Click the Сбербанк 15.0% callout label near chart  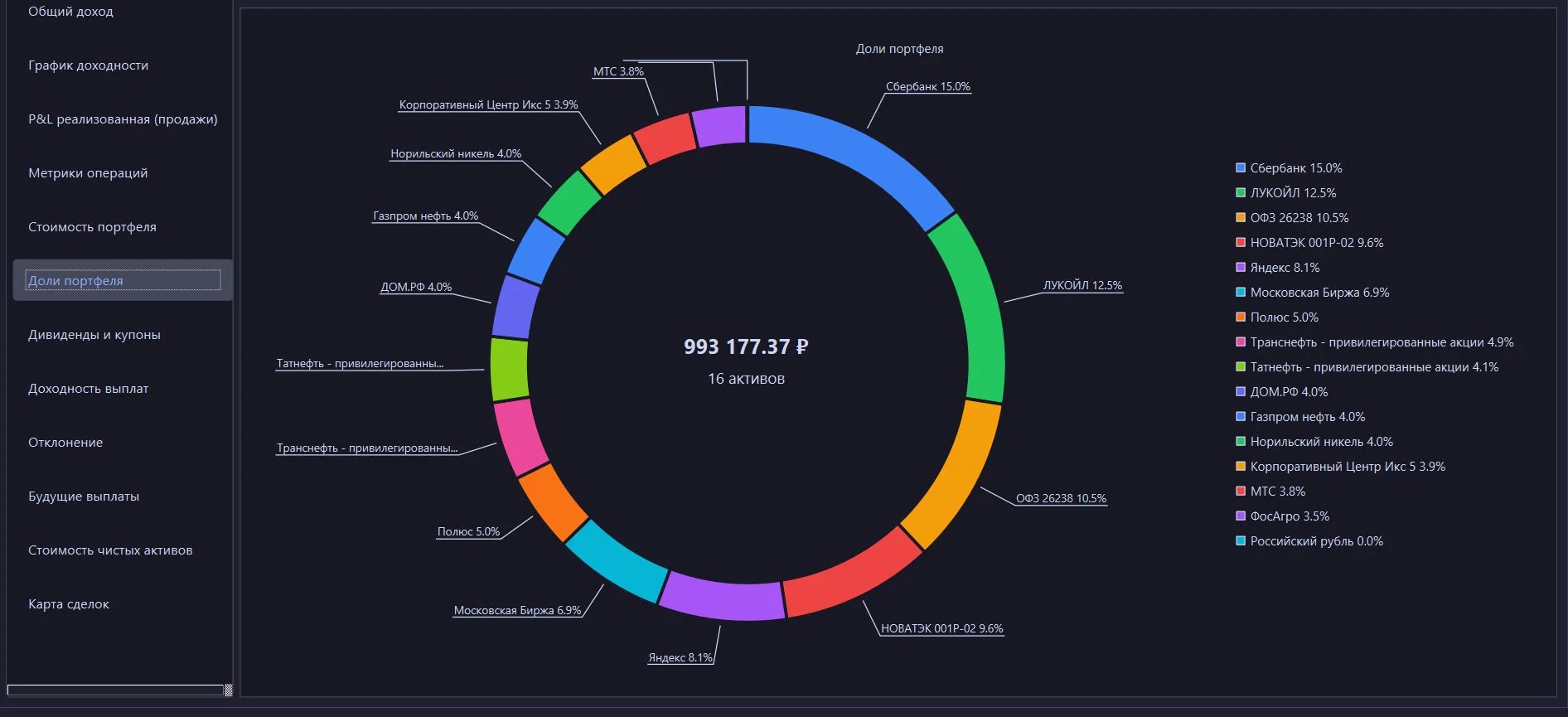(x=928, y=86)
